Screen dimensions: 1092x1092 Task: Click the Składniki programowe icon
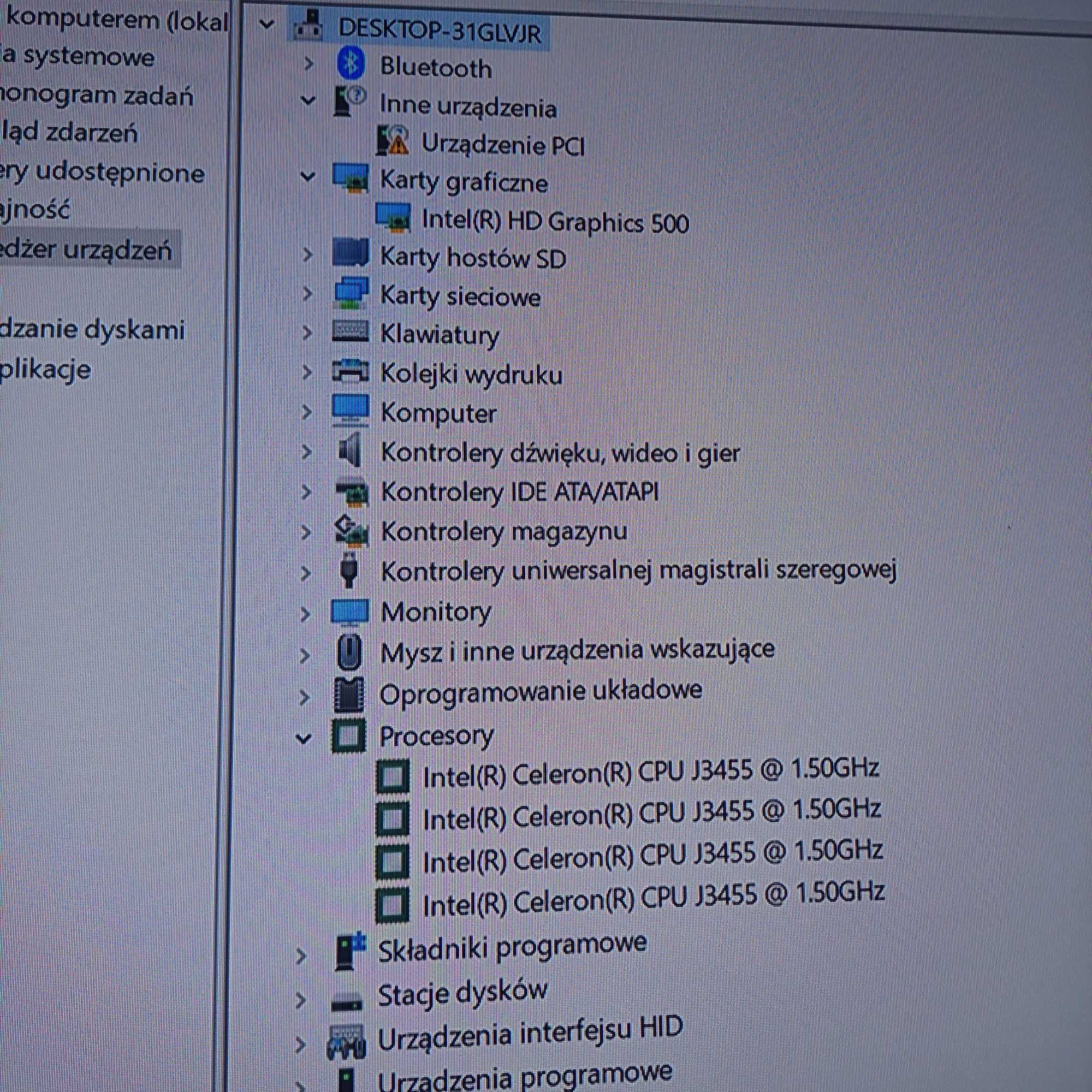pyautogui.click(x=351, y=951)
